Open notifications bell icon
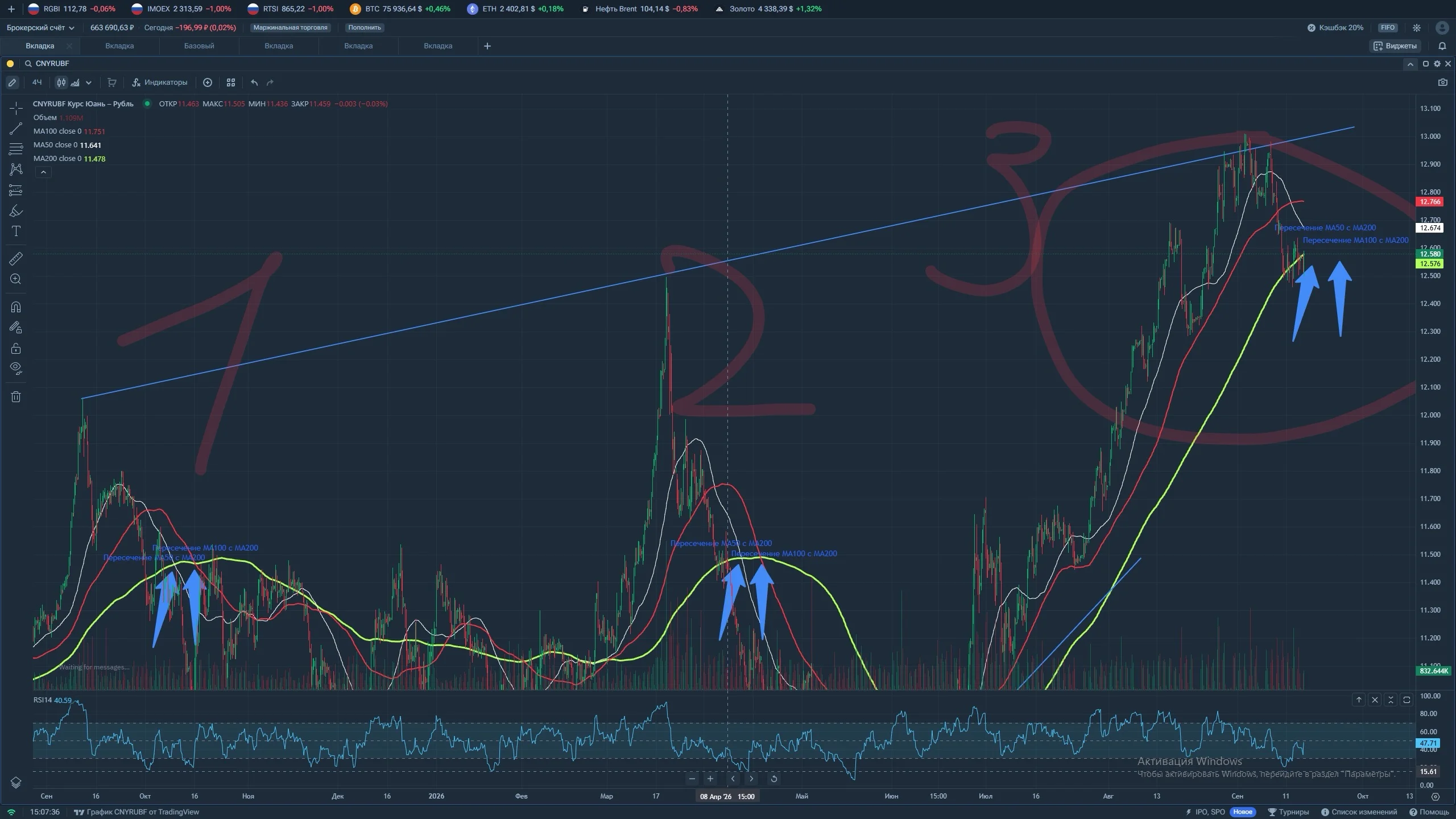Viewport: 1456px width, 819px height. [x=1442, y=46]
